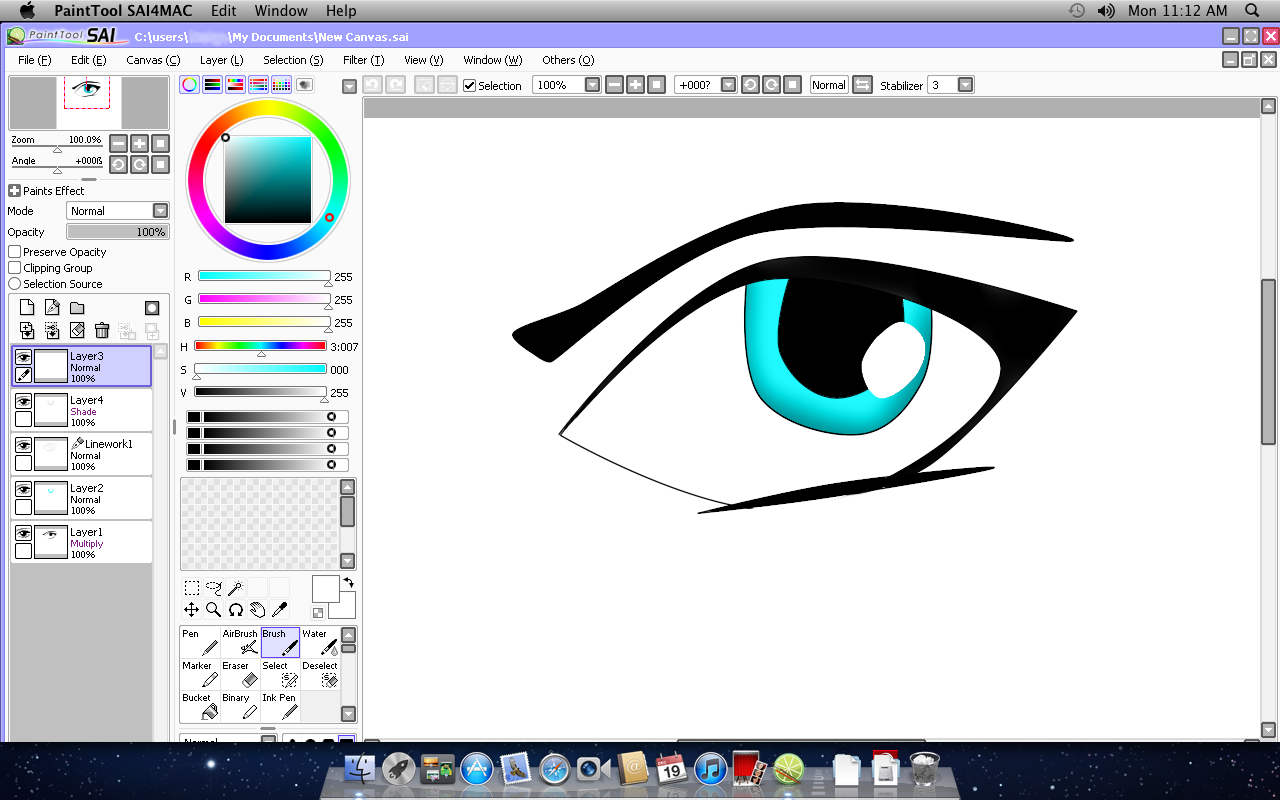Choose the Ink Pen tool
1280x800 pixels.
point(280,706)
